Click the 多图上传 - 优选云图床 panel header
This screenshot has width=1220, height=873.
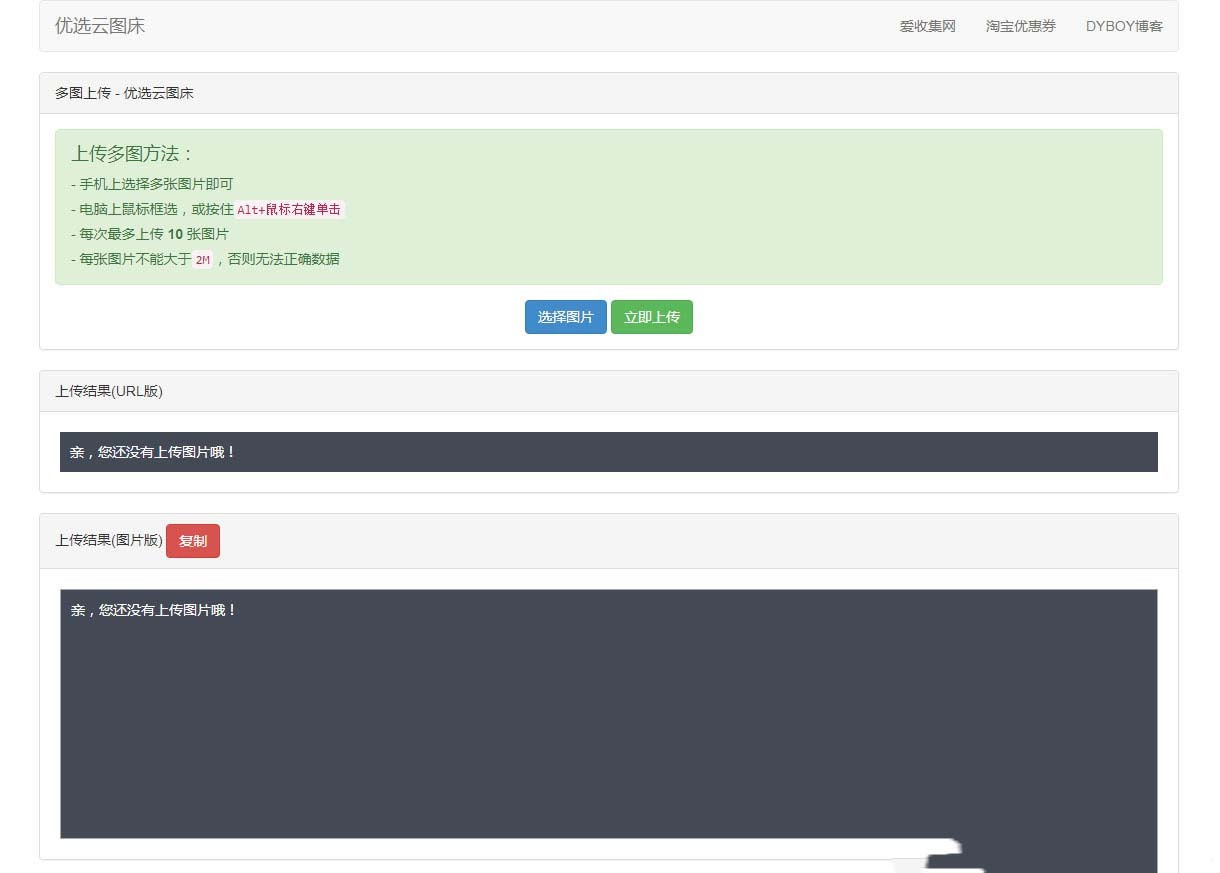pyautogui.click(x=124, y=93)
